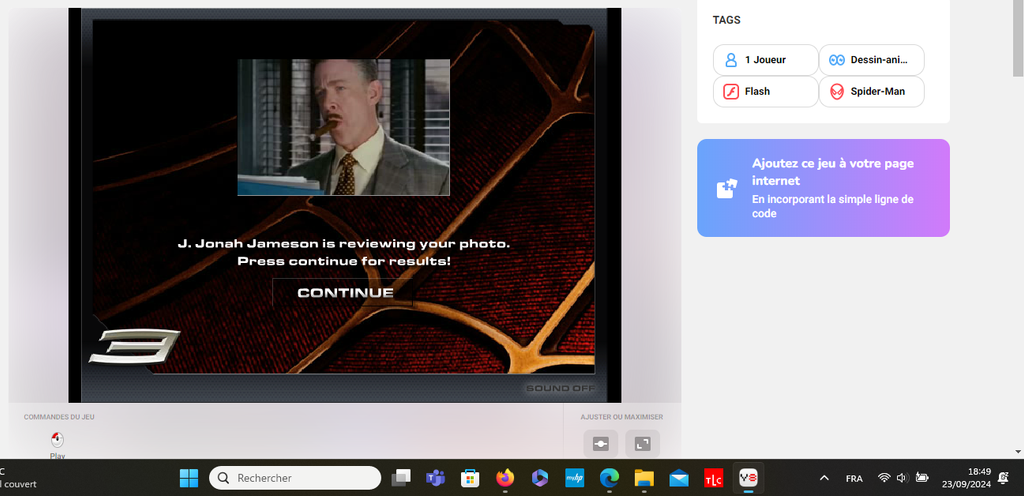Click the Flash logo icon
1024x496 pixels.
(731, 91)
